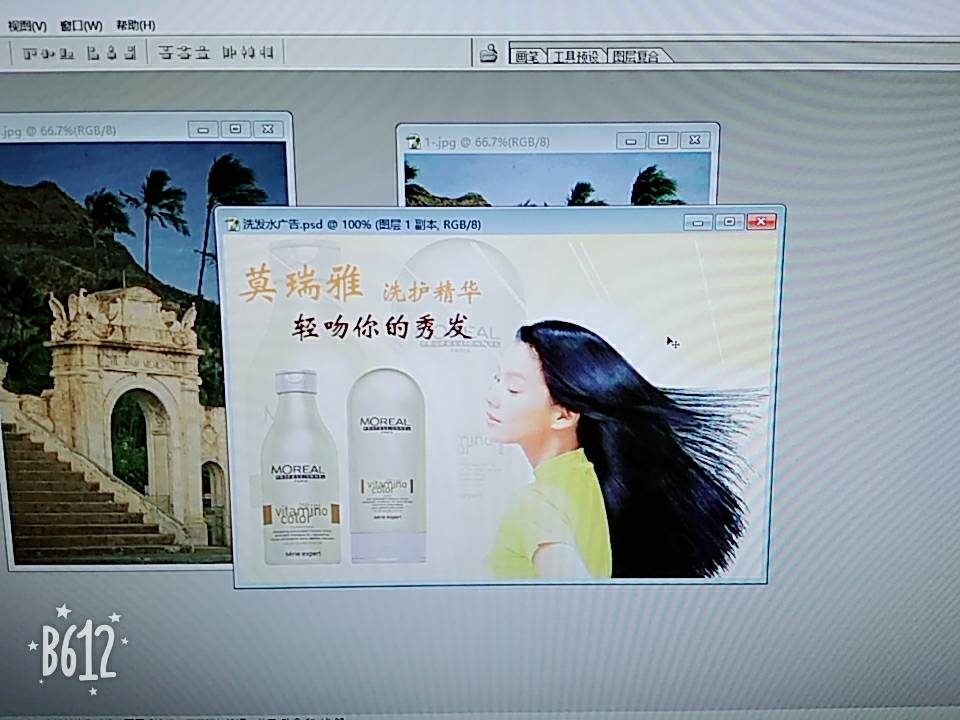Image resolution: width=960 pixels, height=720 pixels.
Task: Open the 视图(V) menu
Action: click(x=27, y=26)
